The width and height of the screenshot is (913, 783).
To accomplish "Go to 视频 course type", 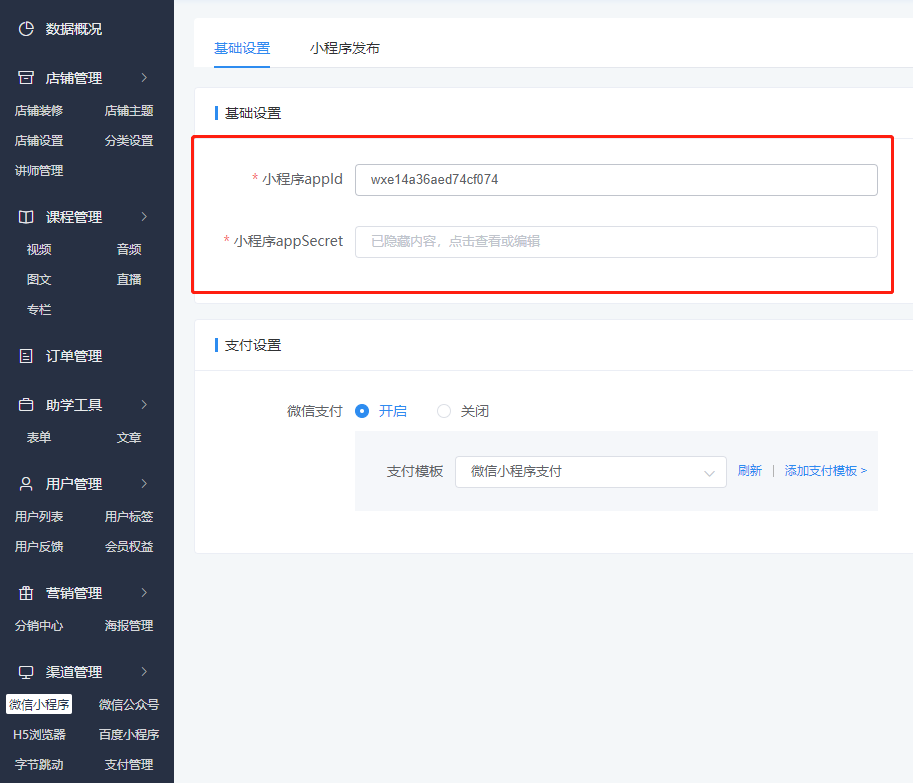I will pos(39,249).
